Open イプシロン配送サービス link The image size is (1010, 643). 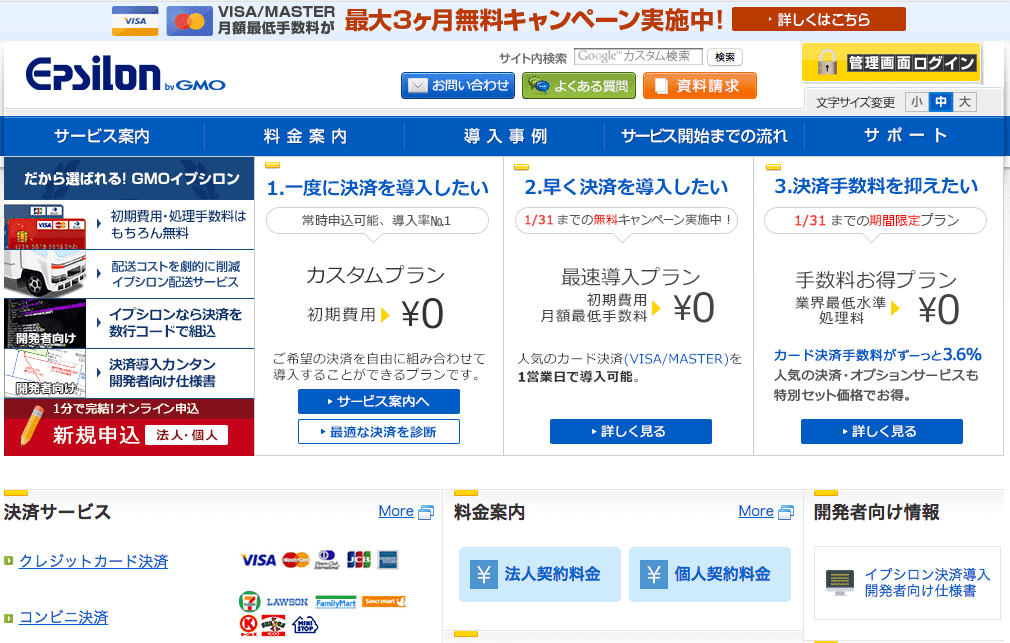coord(175,274)
